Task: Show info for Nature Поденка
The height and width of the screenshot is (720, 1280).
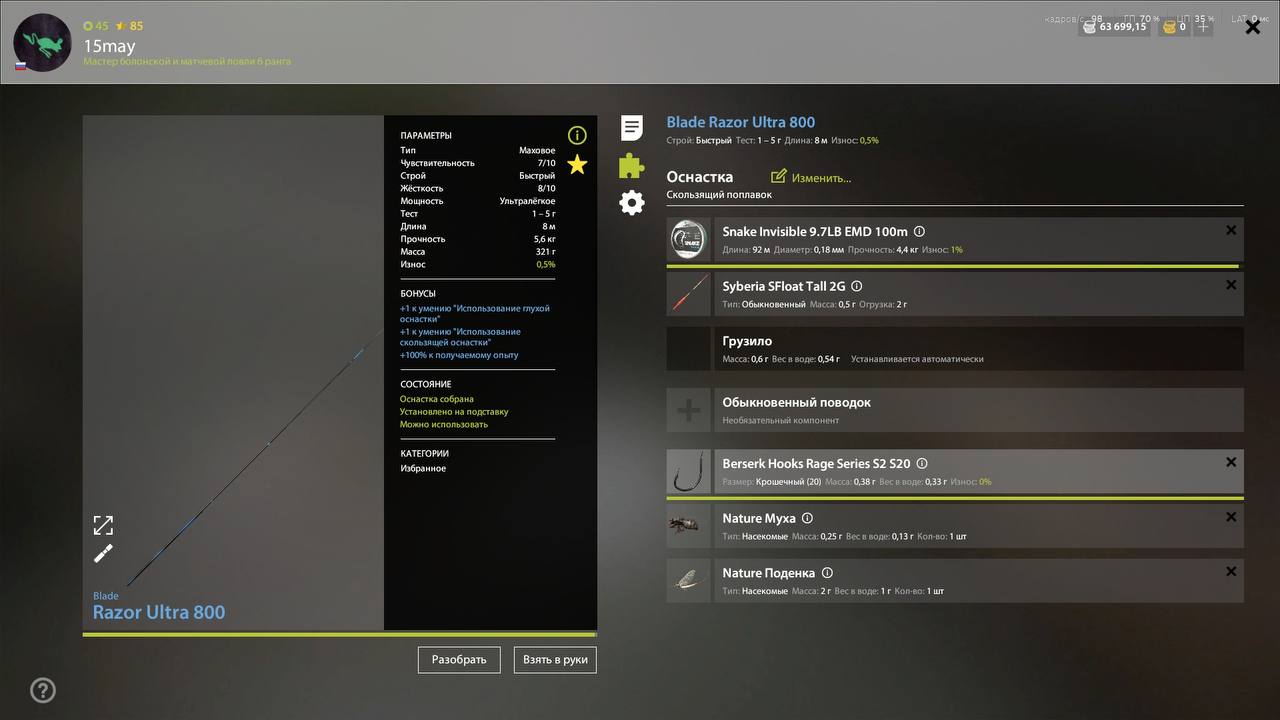Action: coord(826,573)
